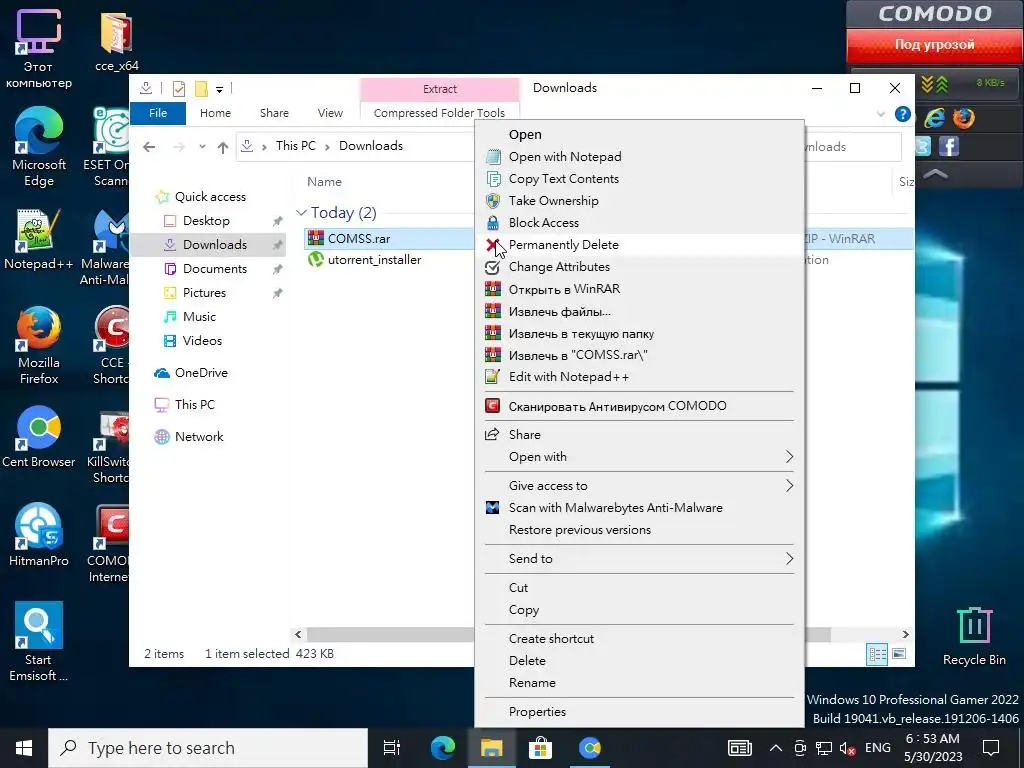The width and height of the screenshot is (1024, 768).
Task: Launch Mozilla Firefox desktop shortcut
Action: pos(39,345)
